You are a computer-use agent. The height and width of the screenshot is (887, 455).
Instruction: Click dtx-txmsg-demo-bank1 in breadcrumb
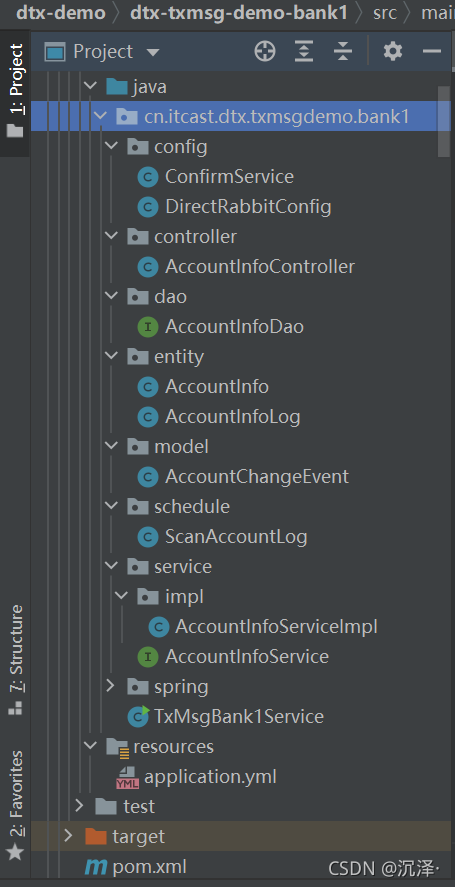tap(239, 12)
